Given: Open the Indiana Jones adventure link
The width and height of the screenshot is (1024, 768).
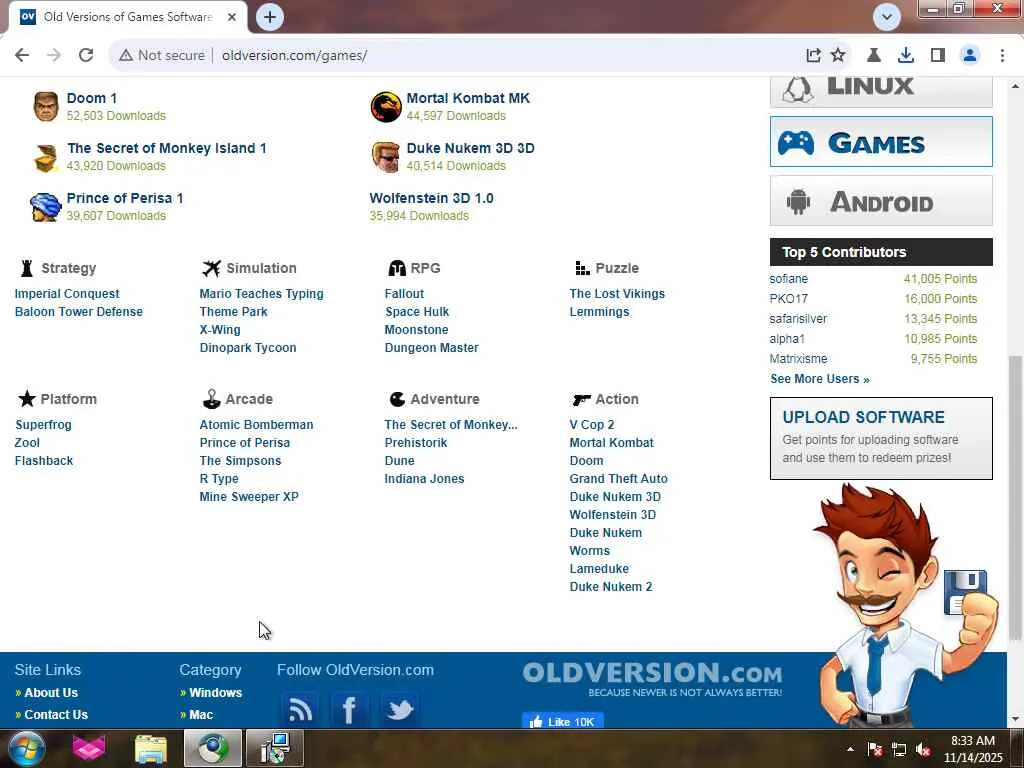Looking at the screenshot, I should click(x=424, y=479).
